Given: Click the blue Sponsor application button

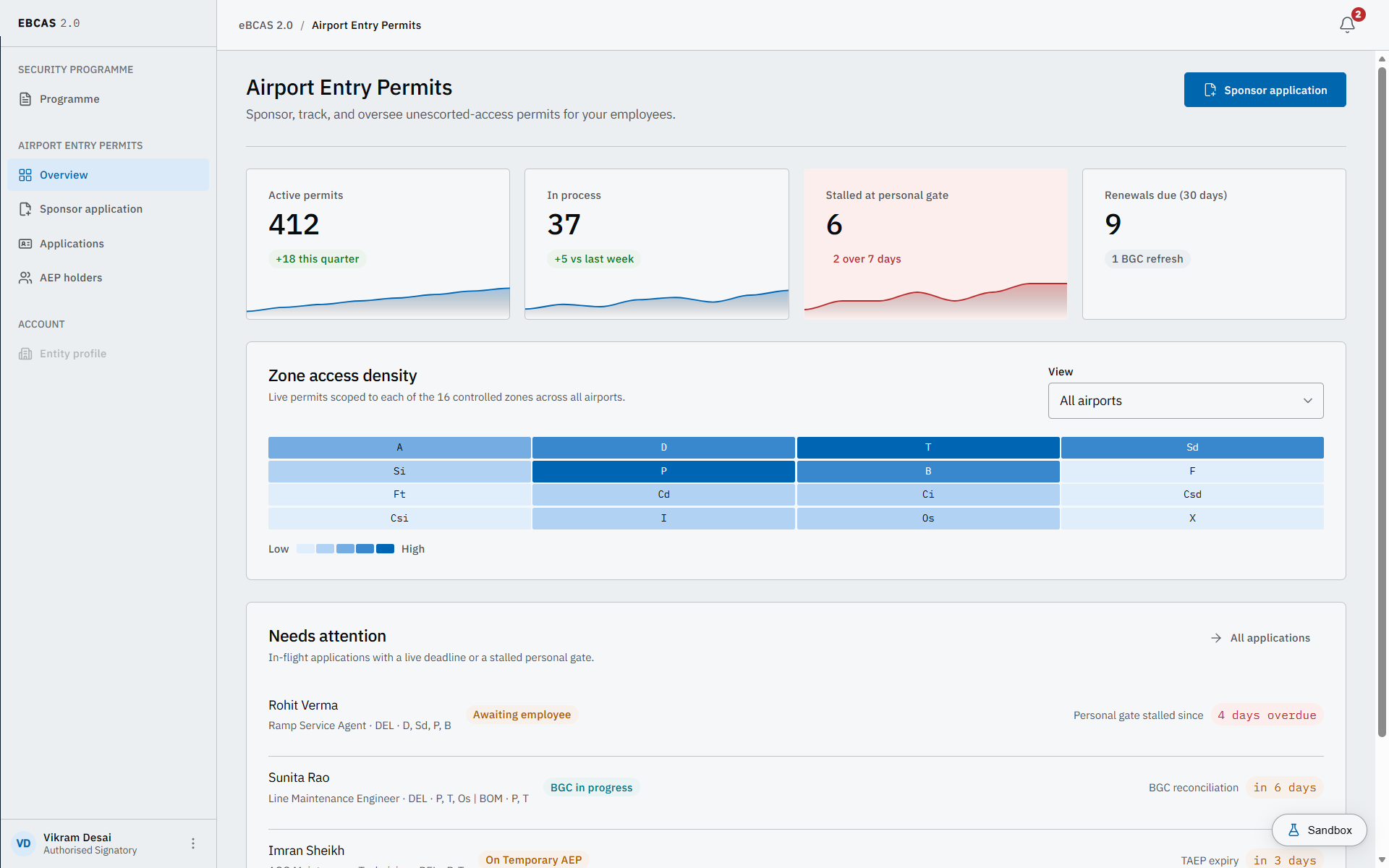Looking at the screenshot, I should pyautogui.click(x=1265, y=90).
